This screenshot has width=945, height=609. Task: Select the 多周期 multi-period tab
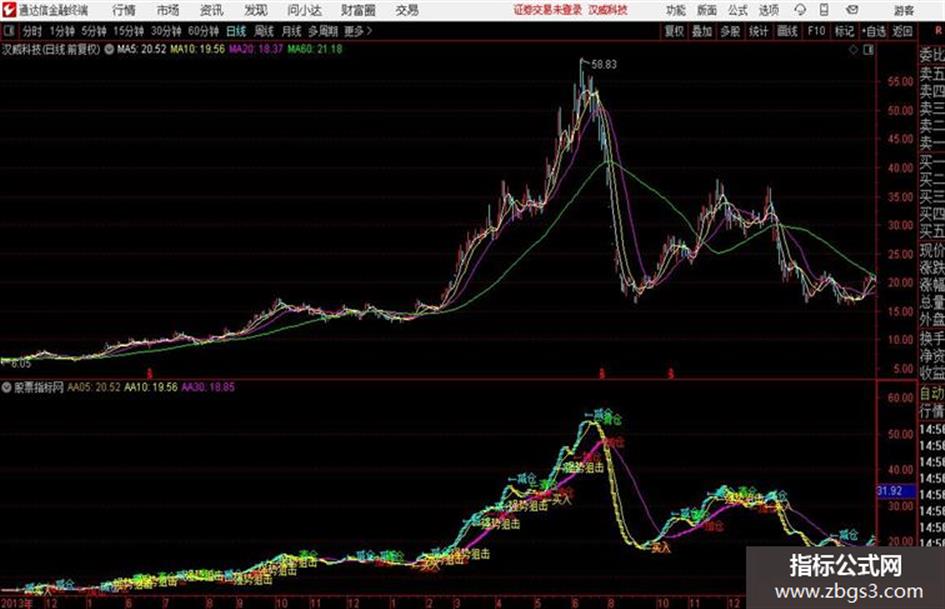click(323, 31)
